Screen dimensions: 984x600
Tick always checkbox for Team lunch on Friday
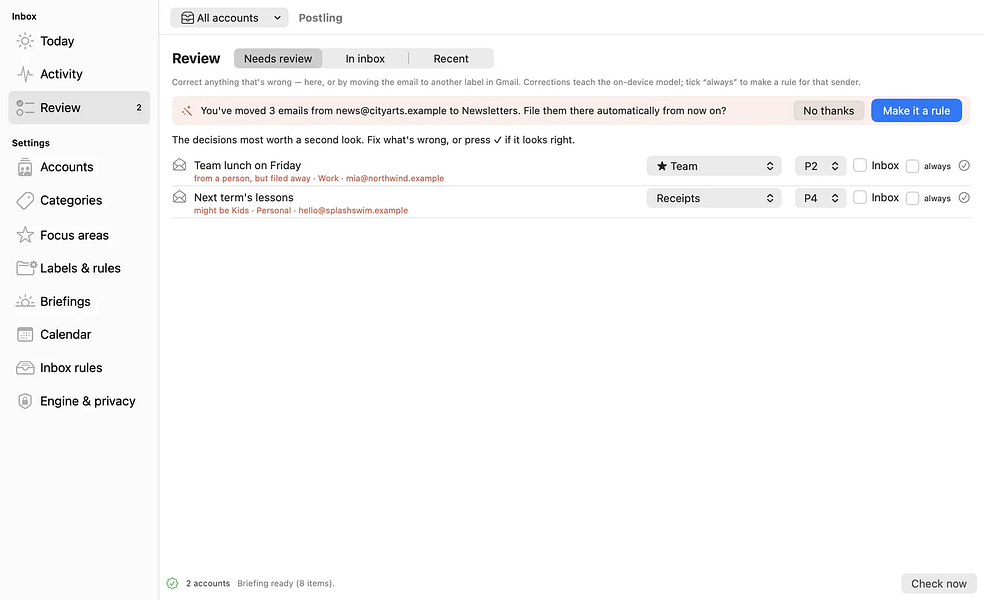click(912, 166)
